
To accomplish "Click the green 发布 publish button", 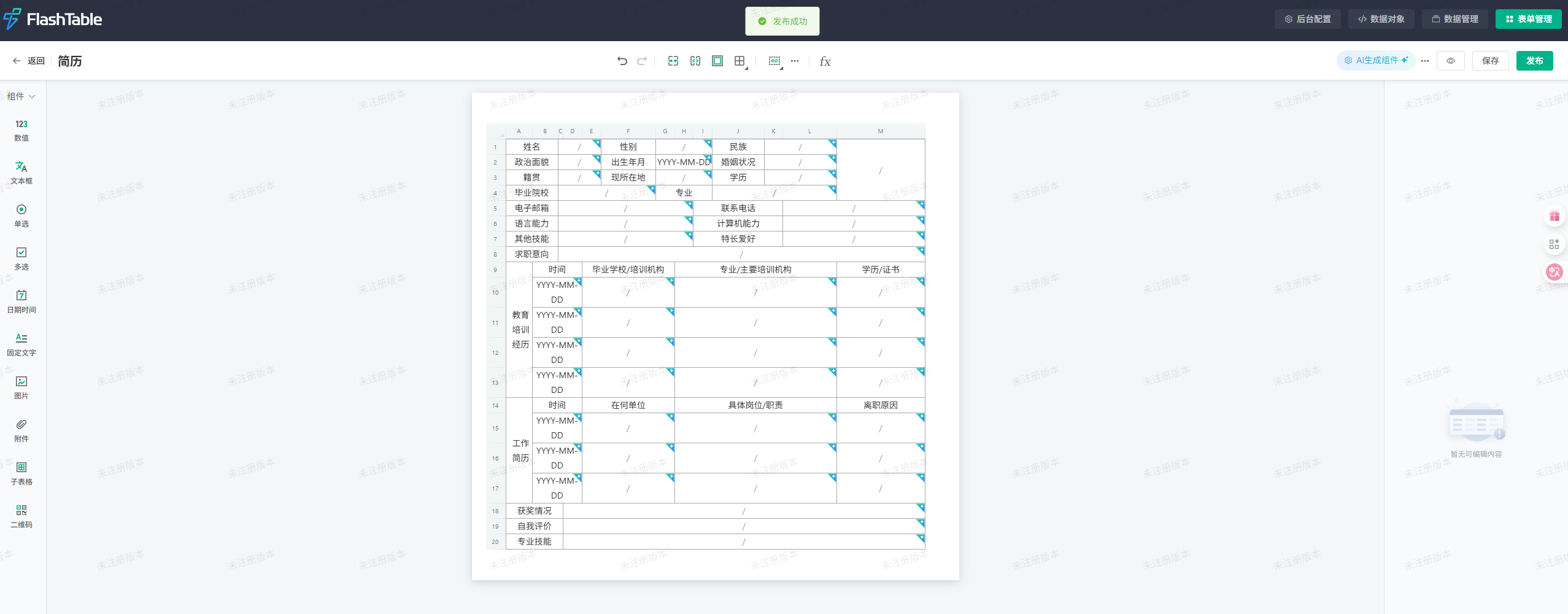I will tap(1535, 61).
